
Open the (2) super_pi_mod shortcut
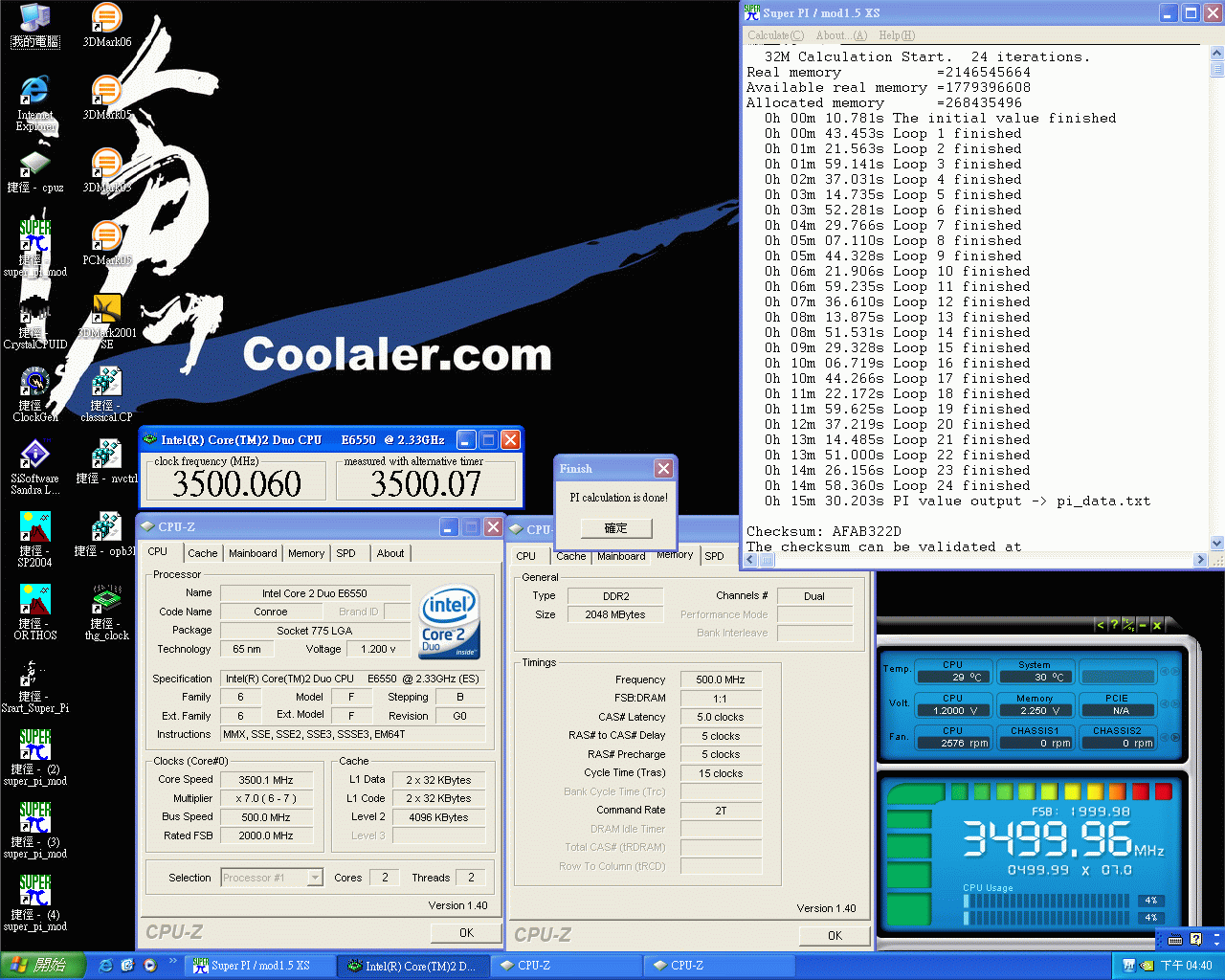pyautogui.click(x=35, y=757)
